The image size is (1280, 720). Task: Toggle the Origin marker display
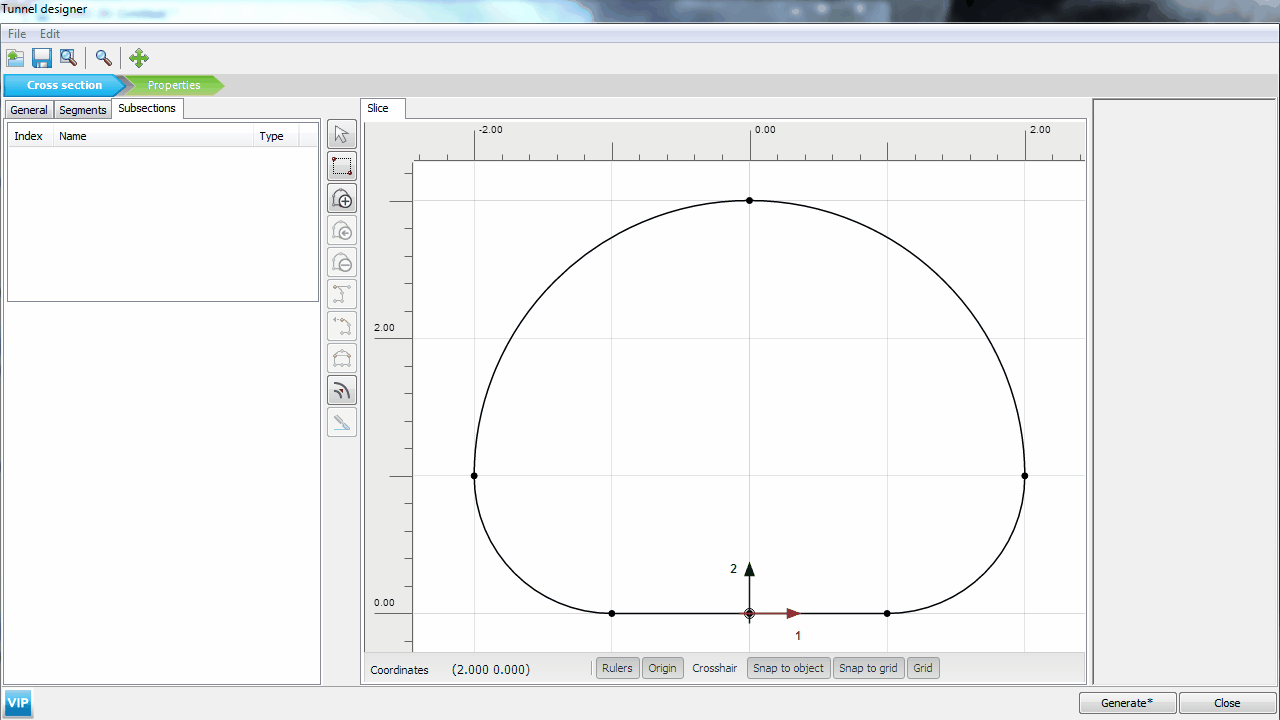tap(662, 668)
